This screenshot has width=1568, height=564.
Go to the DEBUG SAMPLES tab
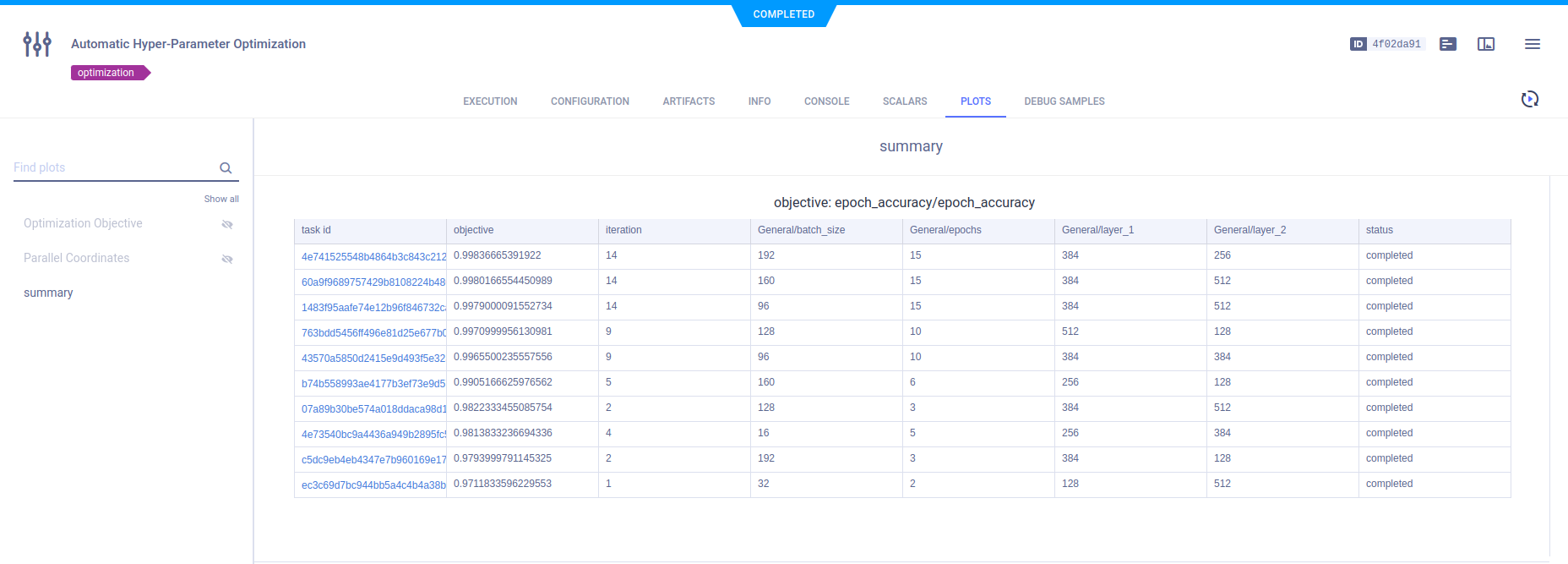coord(1064,101)
